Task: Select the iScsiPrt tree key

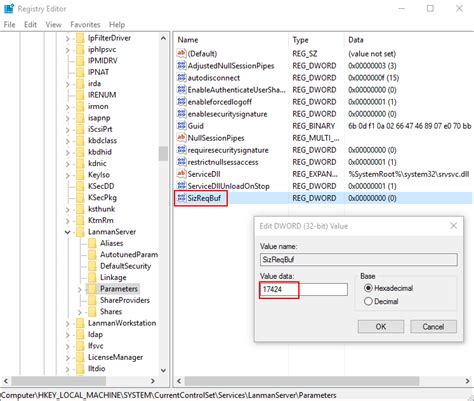Action: point(100,129)
